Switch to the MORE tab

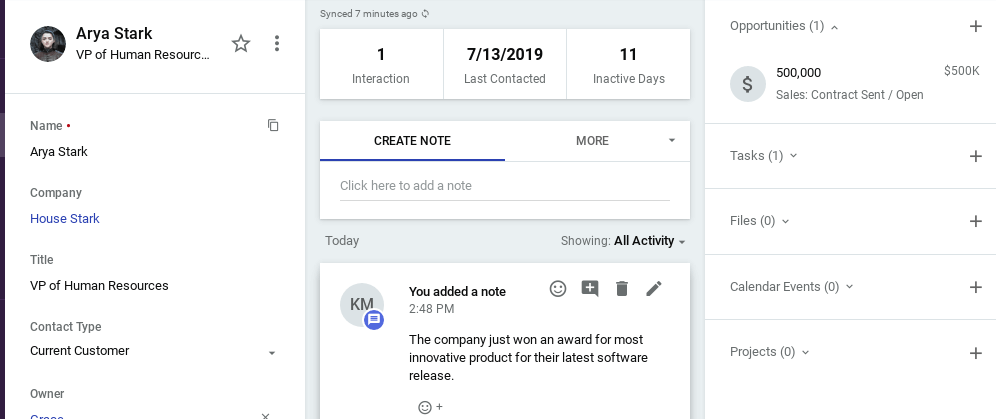(592, 141)
